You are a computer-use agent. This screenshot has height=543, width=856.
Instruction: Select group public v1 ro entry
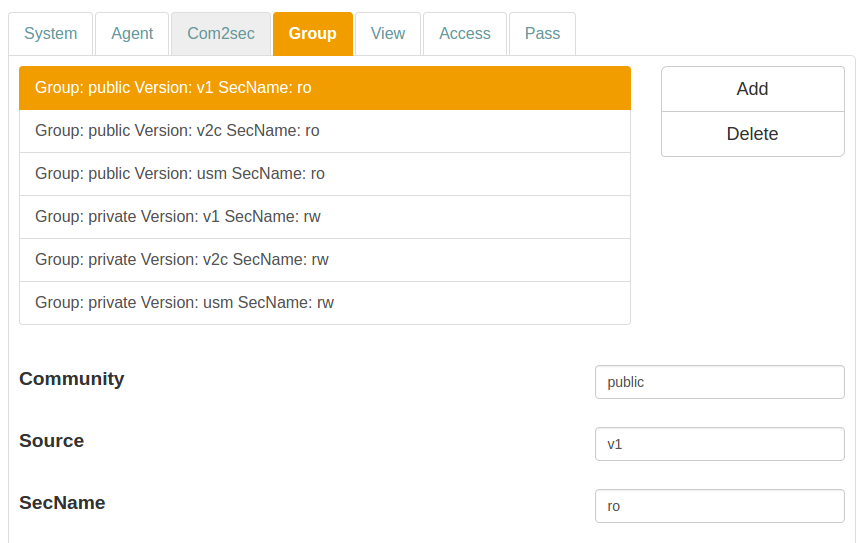click(x=324, y=88)
